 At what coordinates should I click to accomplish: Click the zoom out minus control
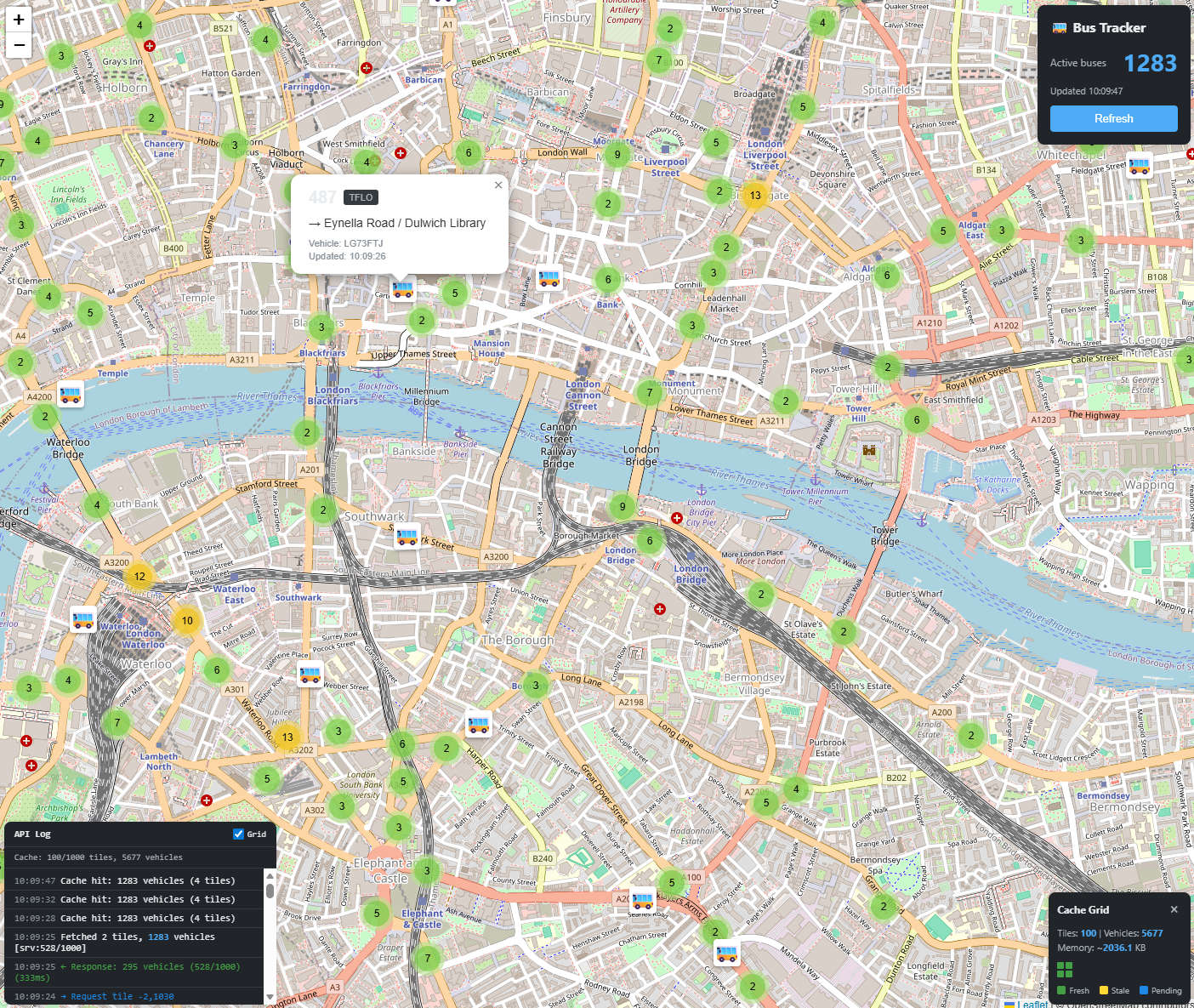pos(18,46)
